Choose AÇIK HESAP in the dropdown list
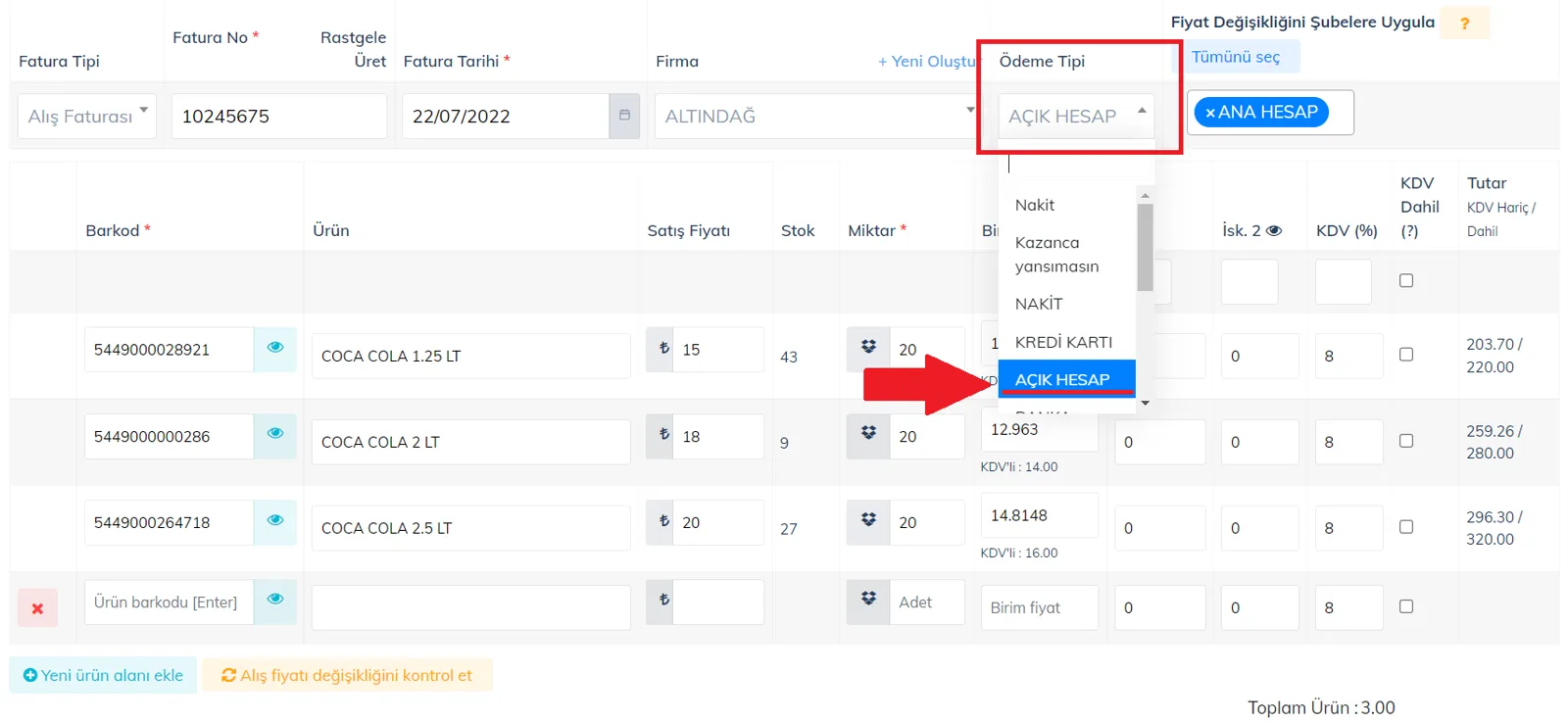The image size is (1568, 723). coord(1066,379)
